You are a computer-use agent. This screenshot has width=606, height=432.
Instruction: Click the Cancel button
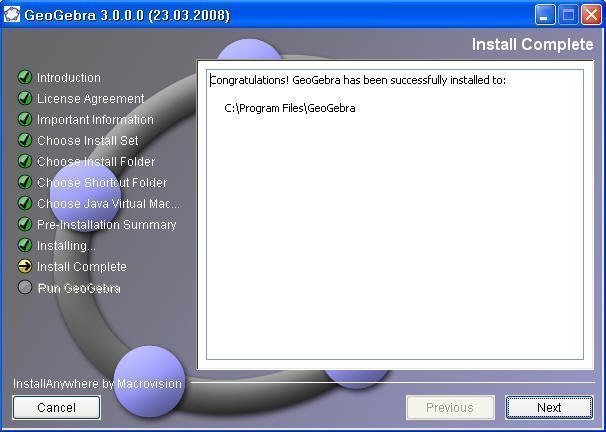[x=56, y=407]
